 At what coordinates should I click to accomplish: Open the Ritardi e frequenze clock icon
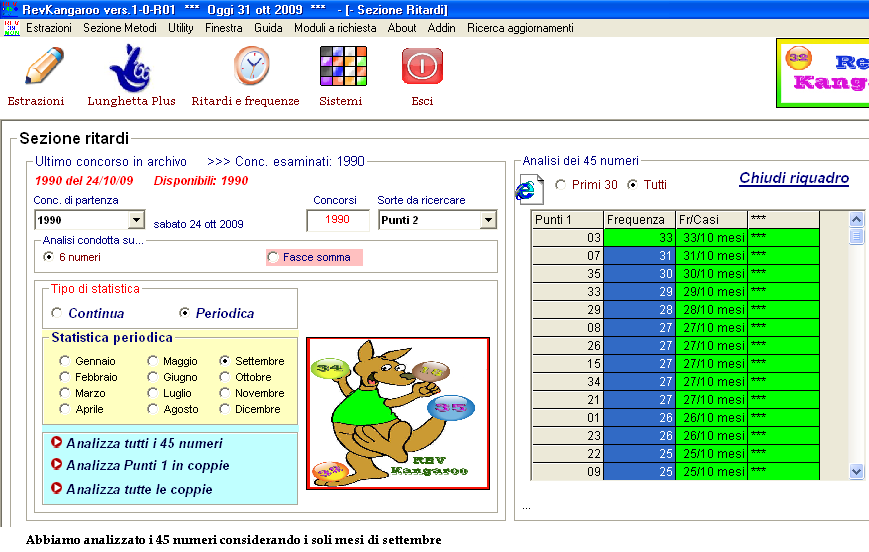252,66
